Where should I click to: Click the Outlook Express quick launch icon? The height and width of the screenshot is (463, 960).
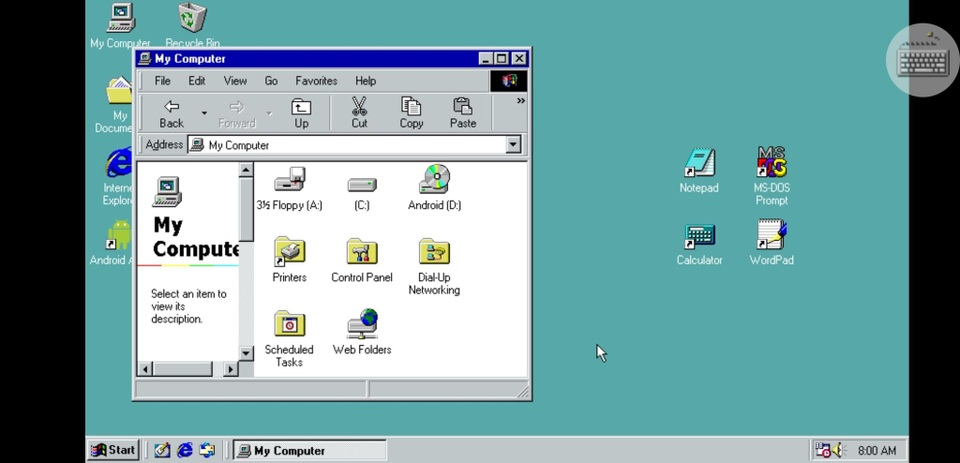click(208, 450)
